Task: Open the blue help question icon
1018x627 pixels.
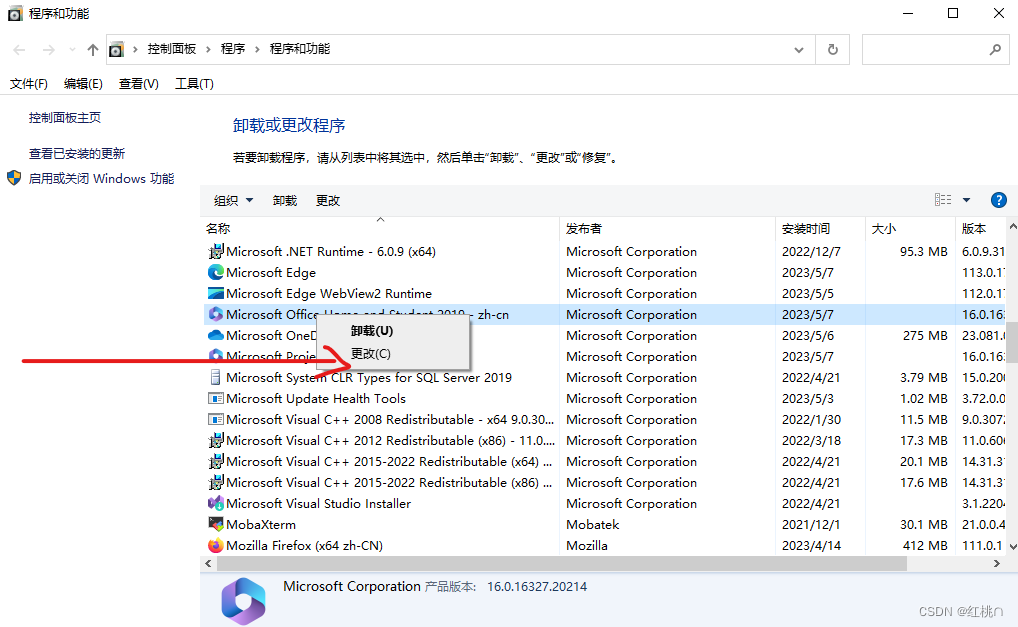Action: [x=999, y=200]
